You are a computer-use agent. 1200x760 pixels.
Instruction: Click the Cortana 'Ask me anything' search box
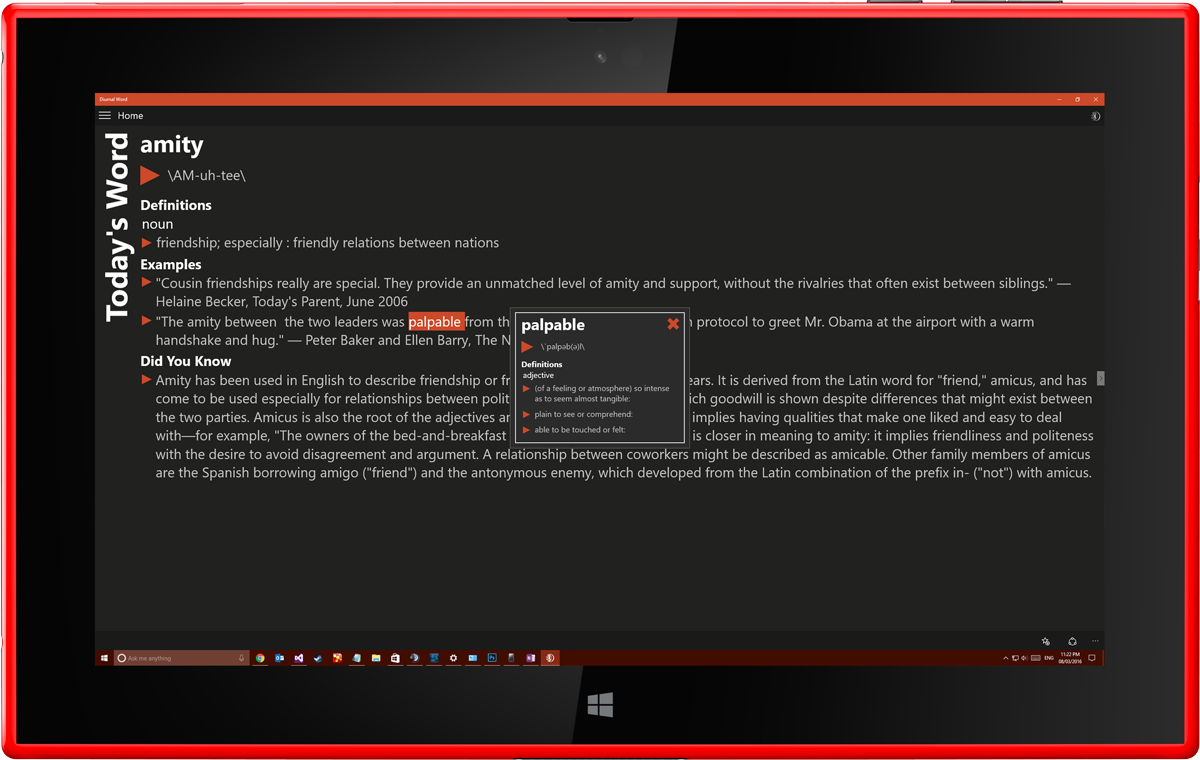(x=175, y=658)
